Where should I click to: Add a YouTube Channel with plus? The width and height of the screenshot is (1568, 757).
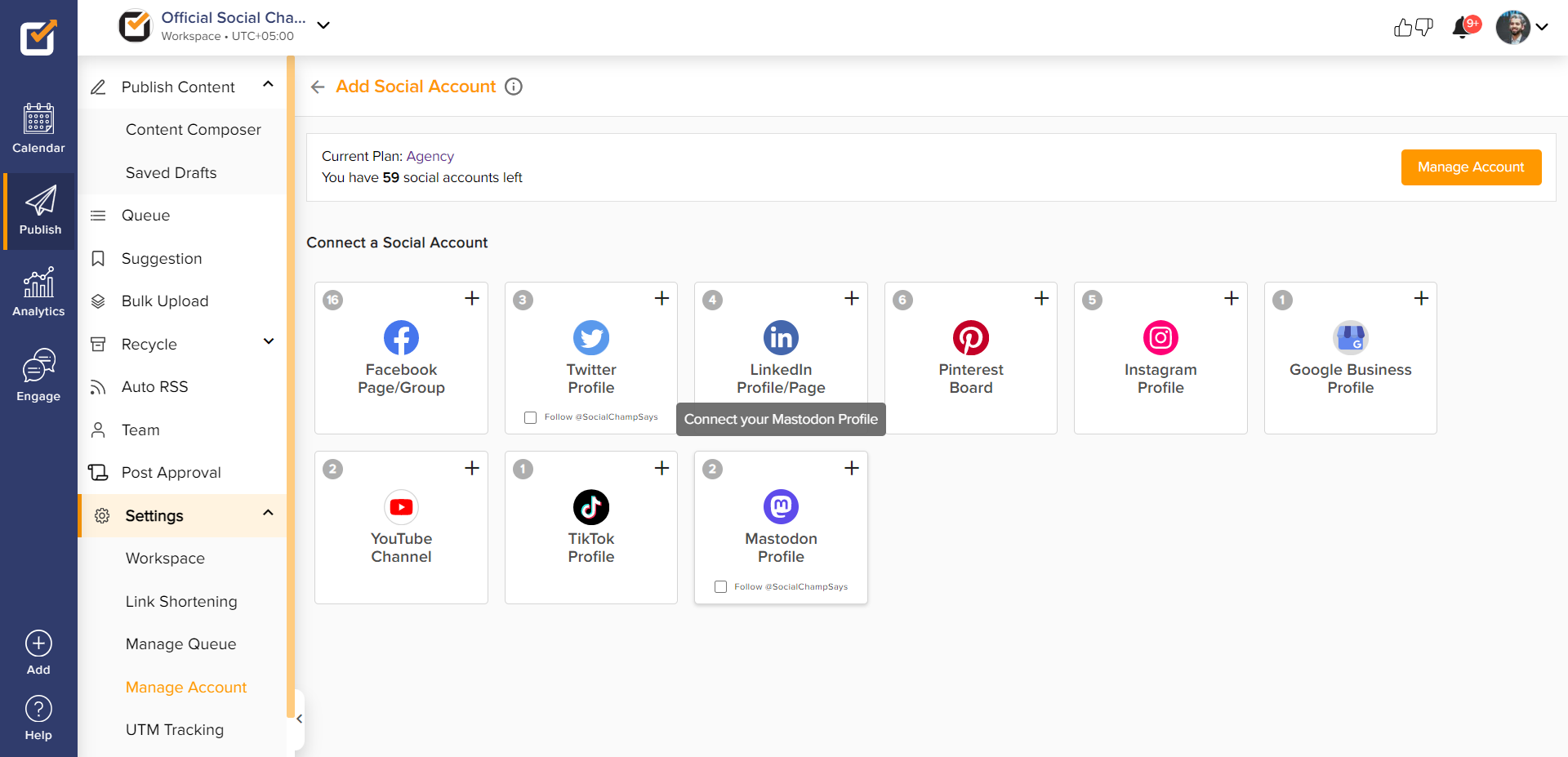[x=472, y=468]
